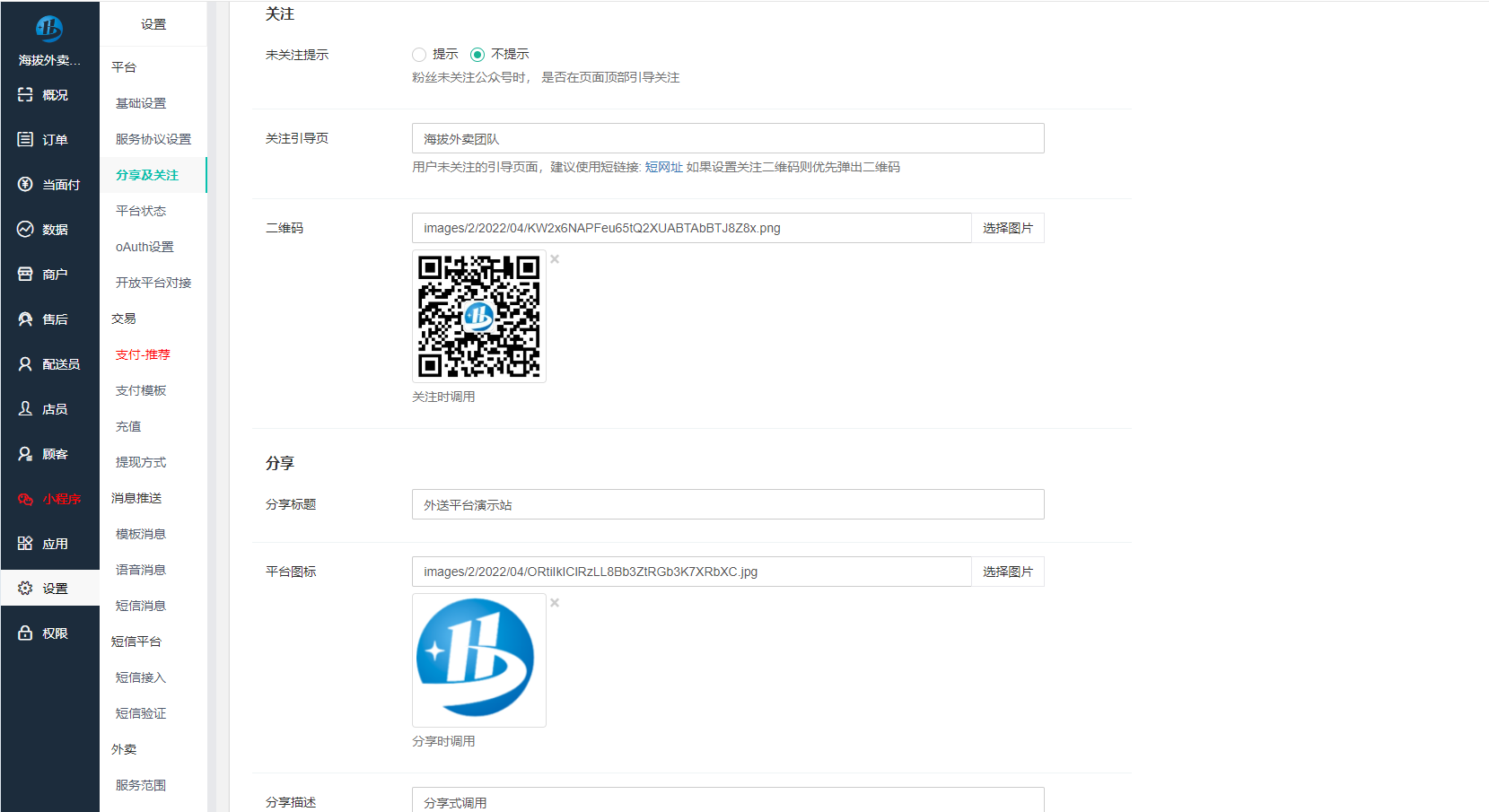Click the 设置 gear icon
The image size is (1489, 812).
point(25,588)
